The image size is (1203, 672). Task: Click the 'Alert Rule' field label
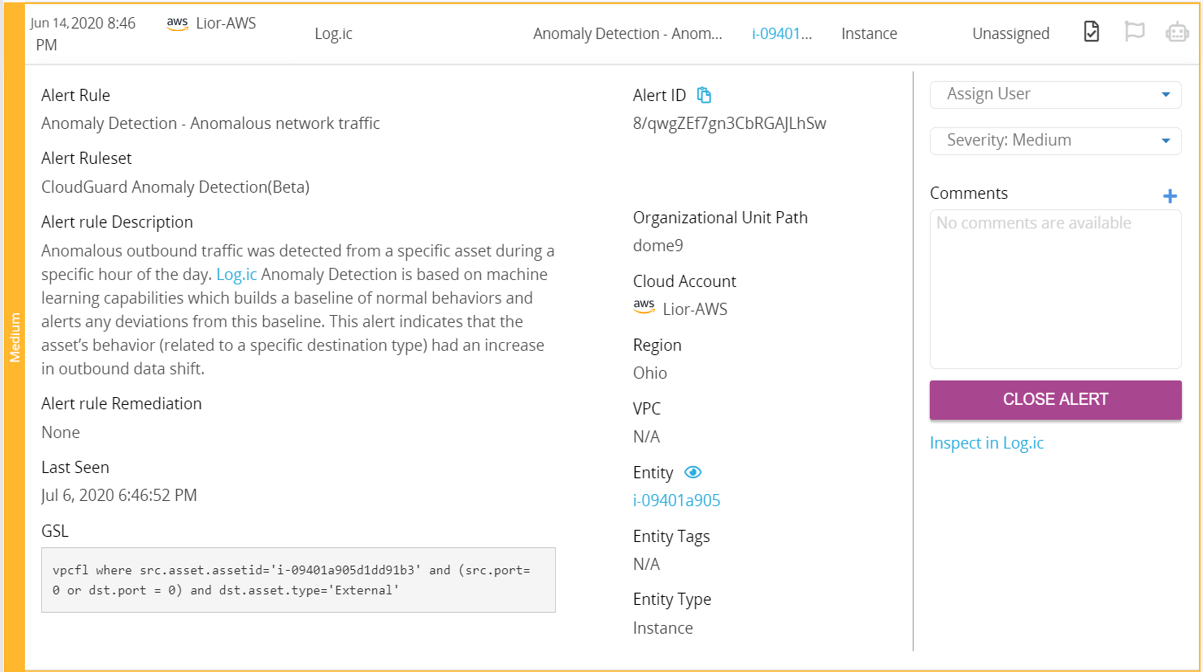point(76,95)
